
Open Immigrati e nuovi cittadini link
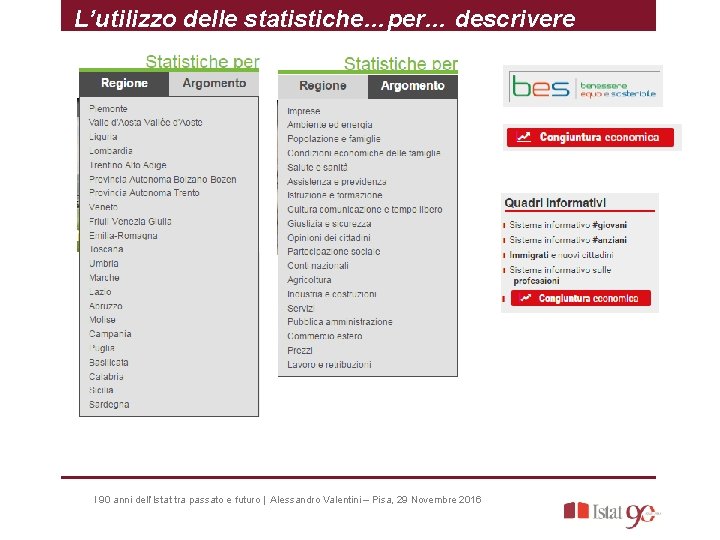(x=561, y=255)
